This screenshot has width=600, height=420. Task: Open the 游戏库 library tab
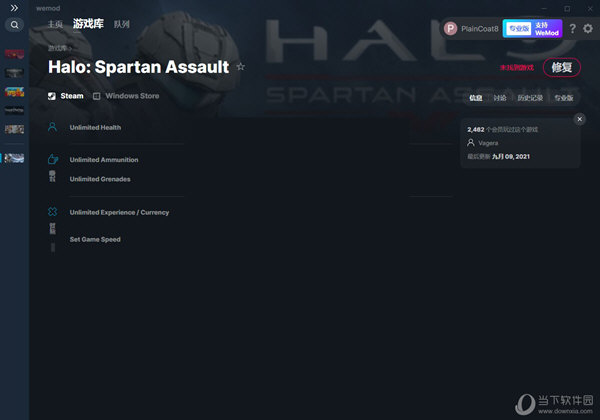[x=88, y=24]
